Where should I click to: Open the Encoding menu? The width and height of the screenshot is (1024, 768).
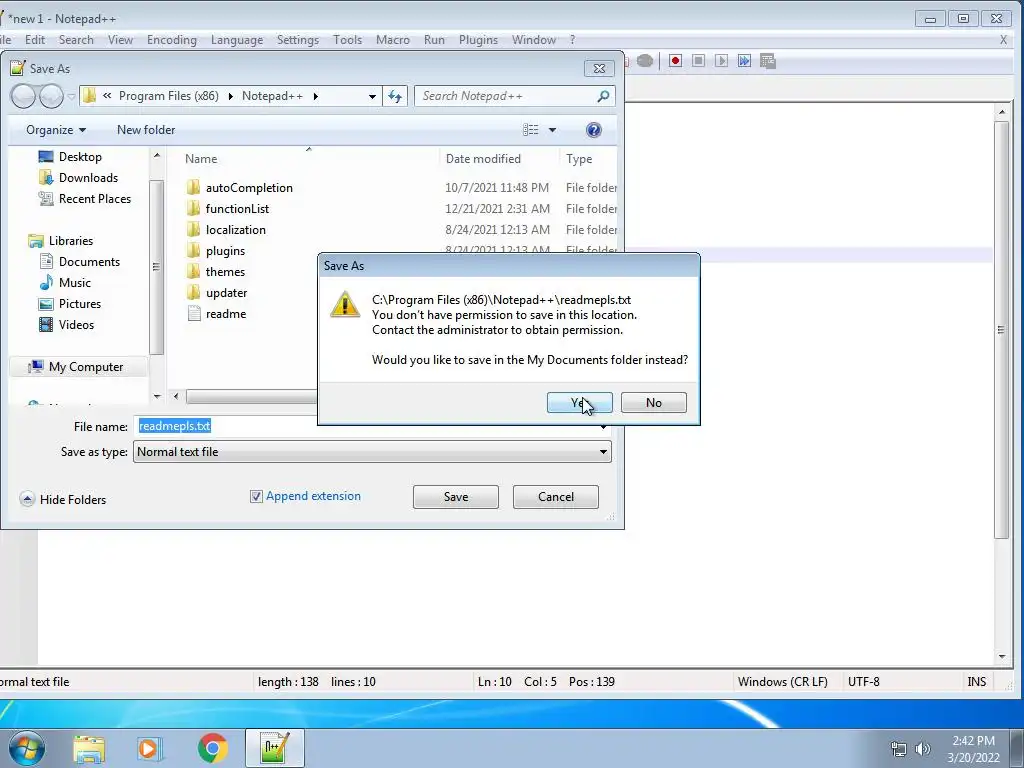(172, 40)
